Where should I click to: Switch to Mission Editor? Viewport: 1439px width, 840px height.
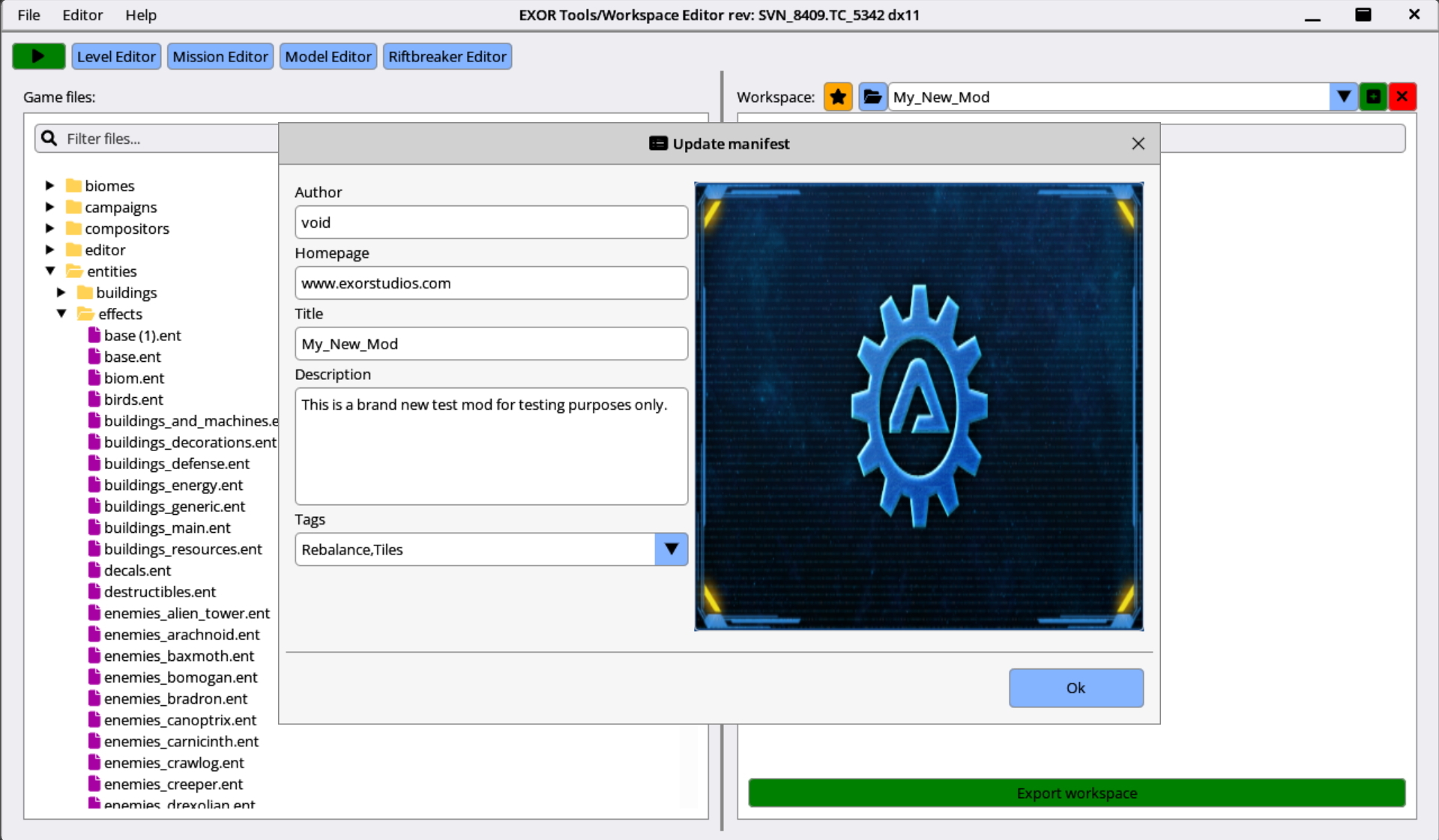[x=220, y=56]
